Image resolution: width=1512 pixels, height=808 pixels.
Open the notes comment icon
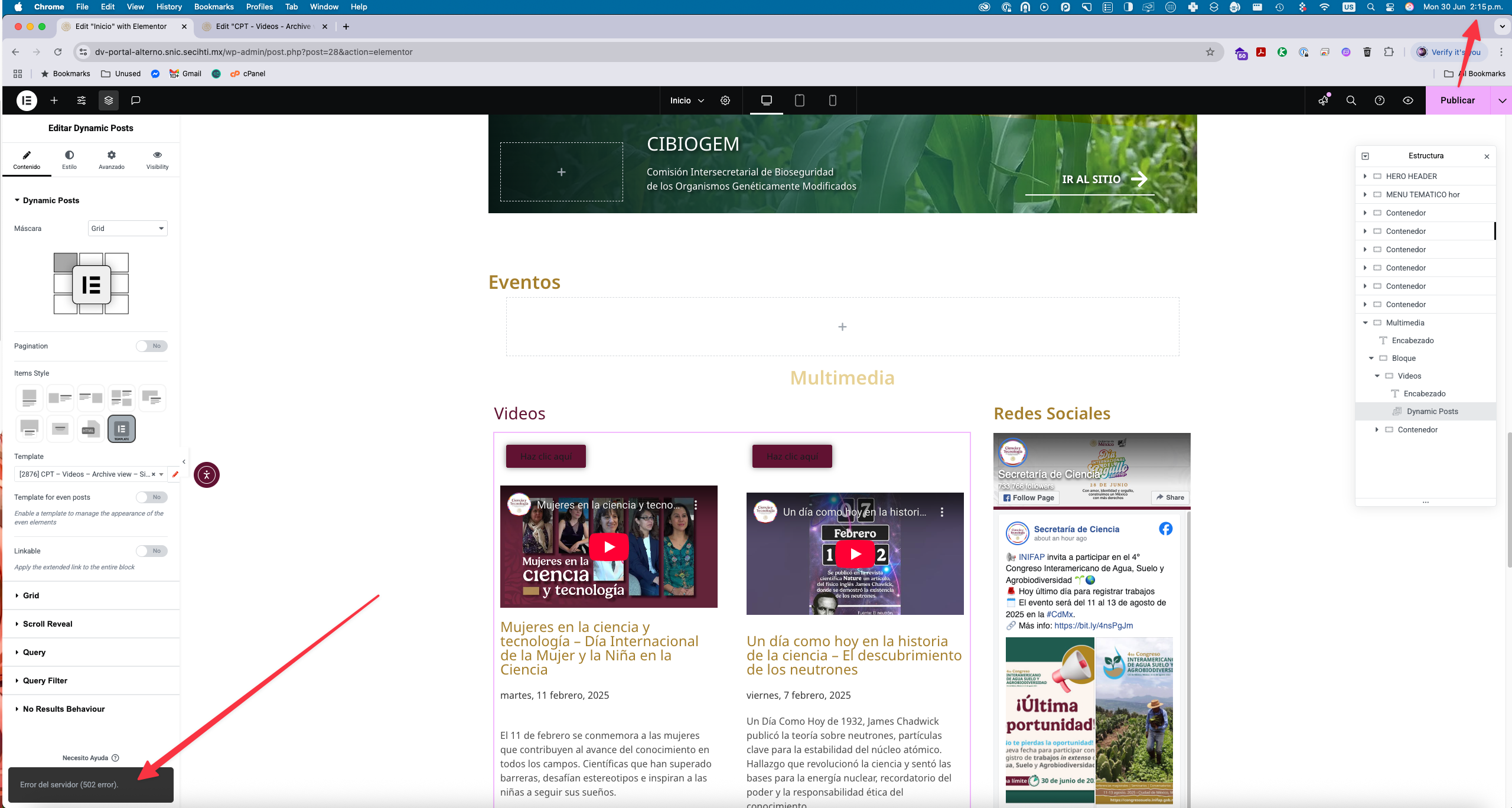point(136,100)
